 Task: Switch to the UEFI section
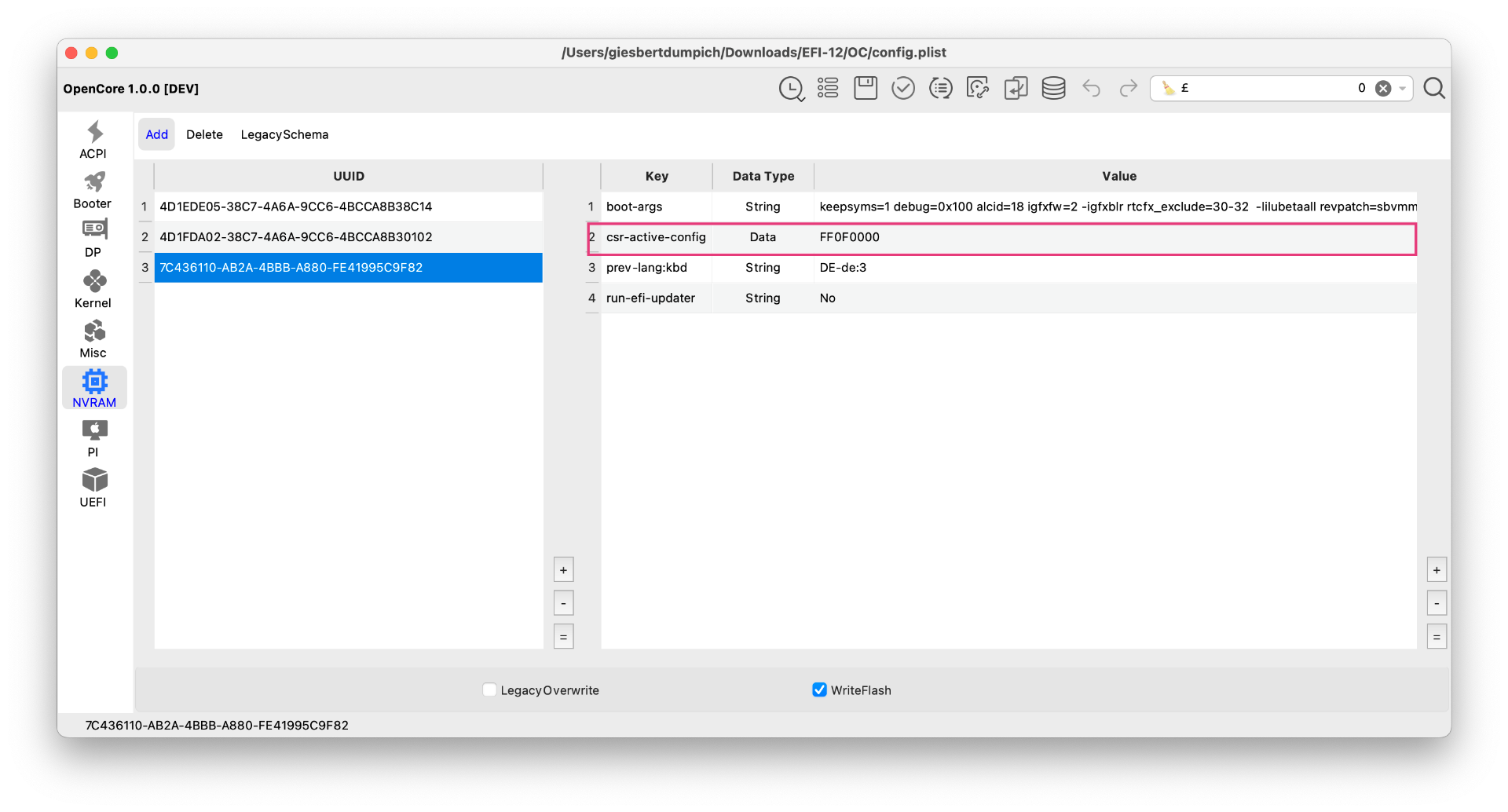pyautogui.click(x=93, y=488)
